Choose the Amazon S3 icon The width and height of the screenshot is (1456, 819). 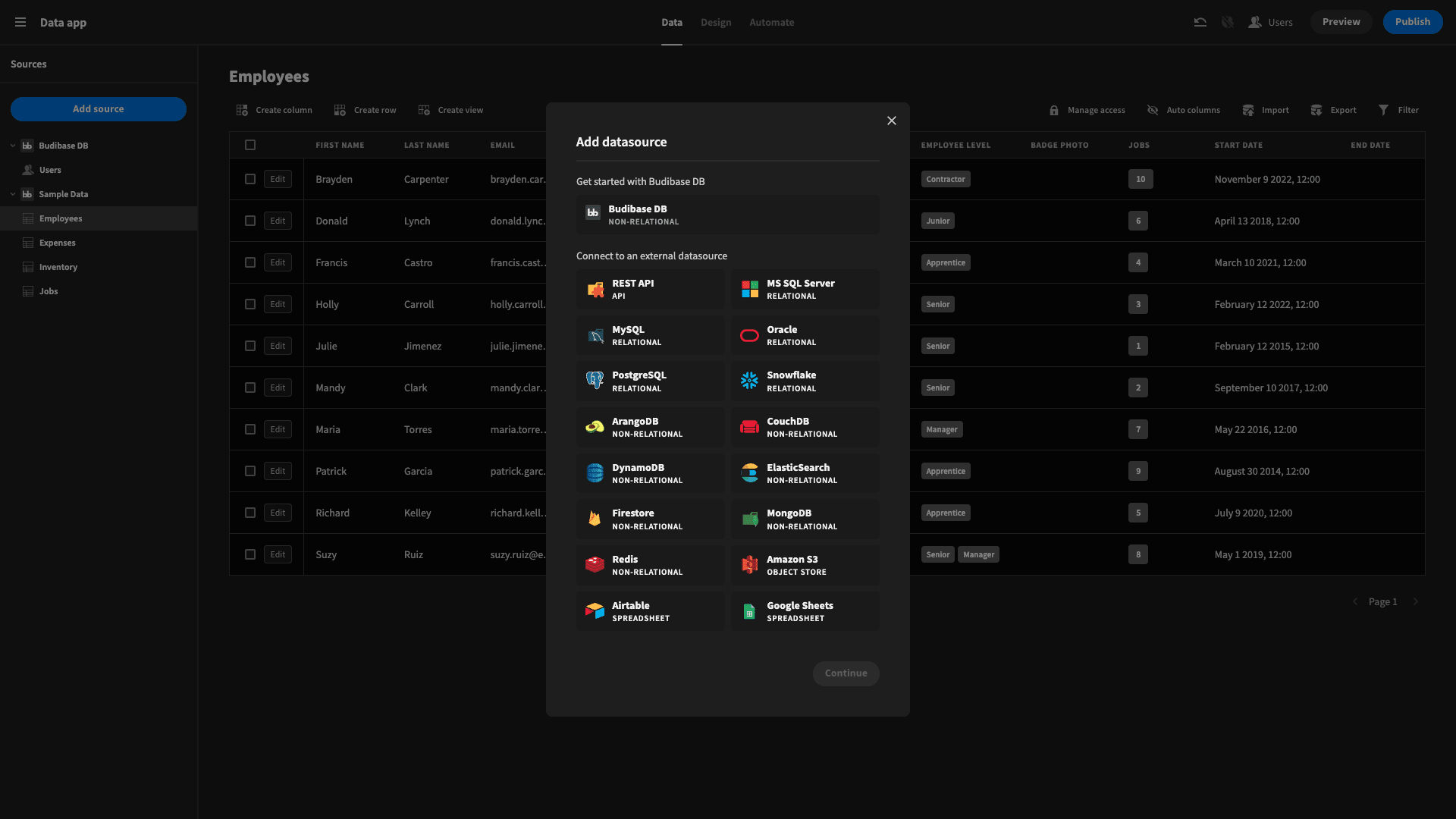[749, 565]
